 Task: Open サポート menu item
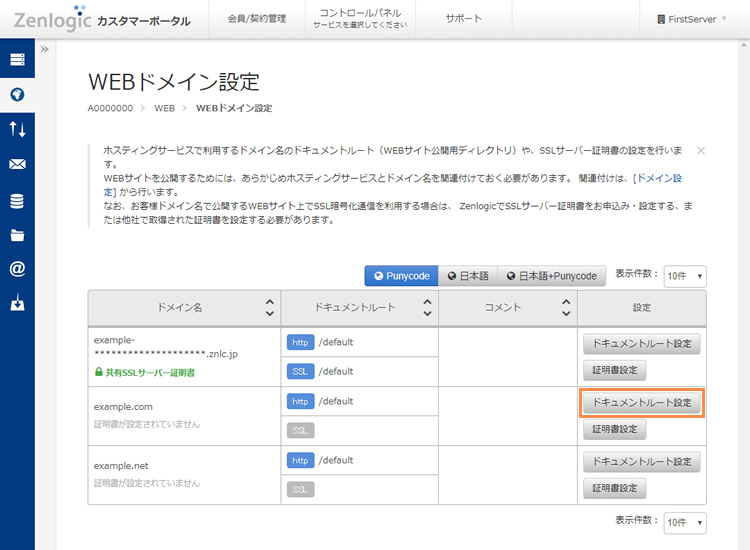click(463, 19)
